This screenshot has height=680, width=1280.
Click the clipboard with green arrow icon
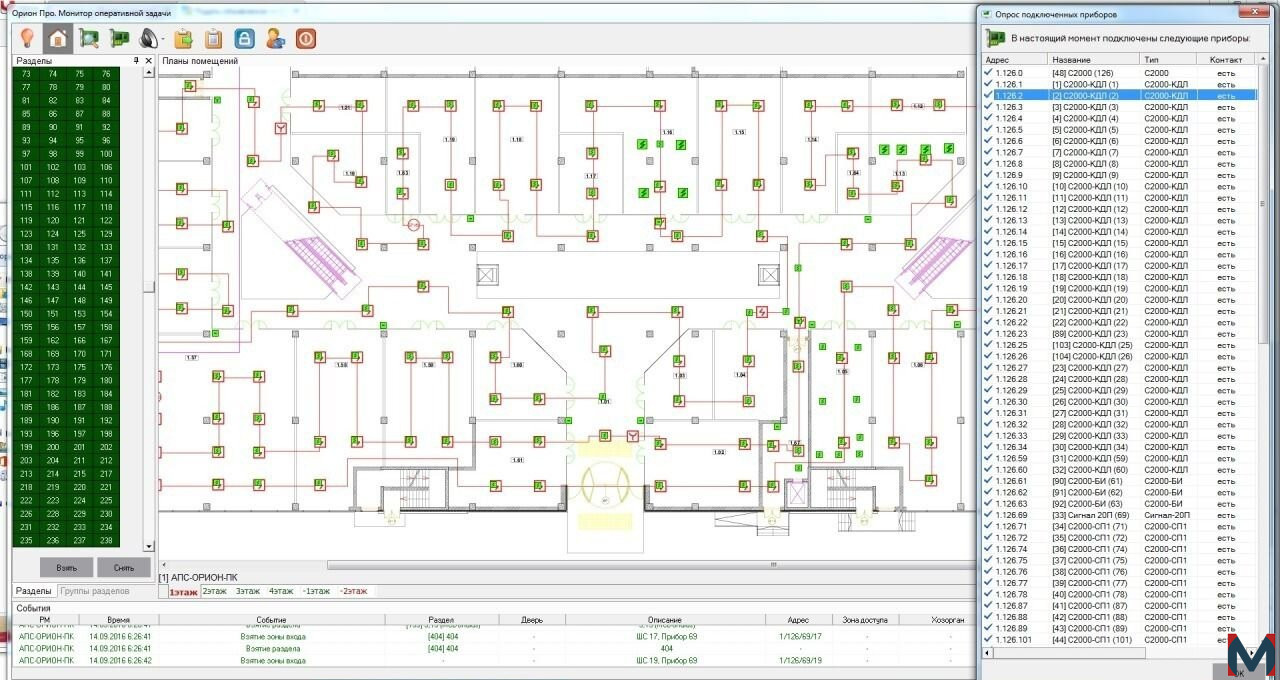182,39
